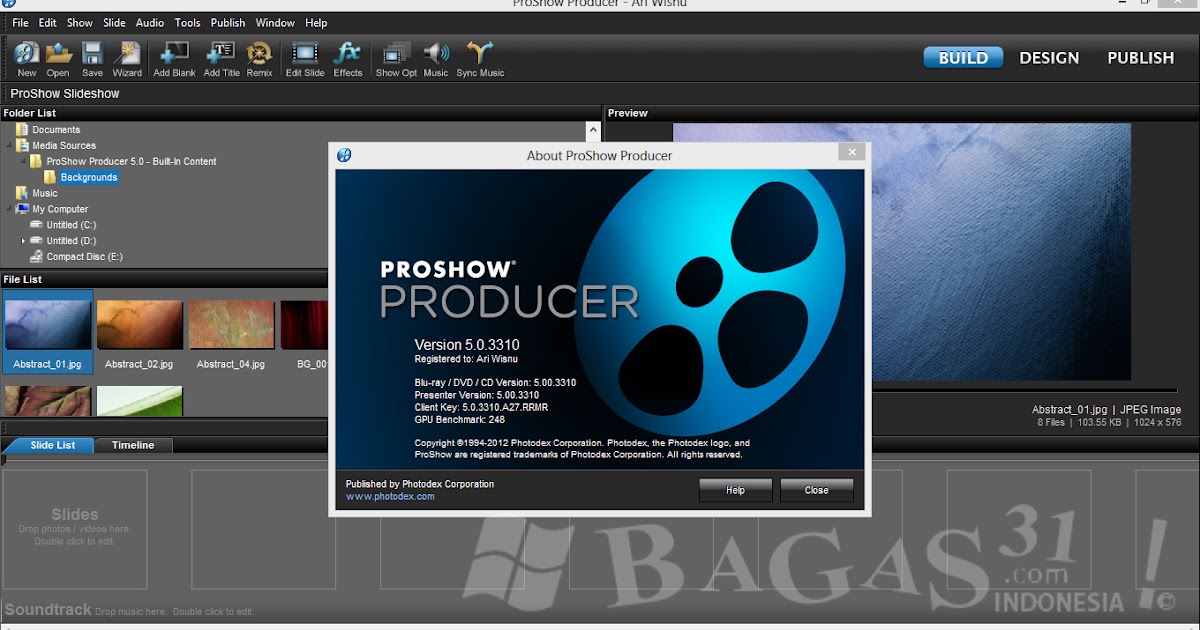Switch to the PUBLISH workspace

point(1140,58)
